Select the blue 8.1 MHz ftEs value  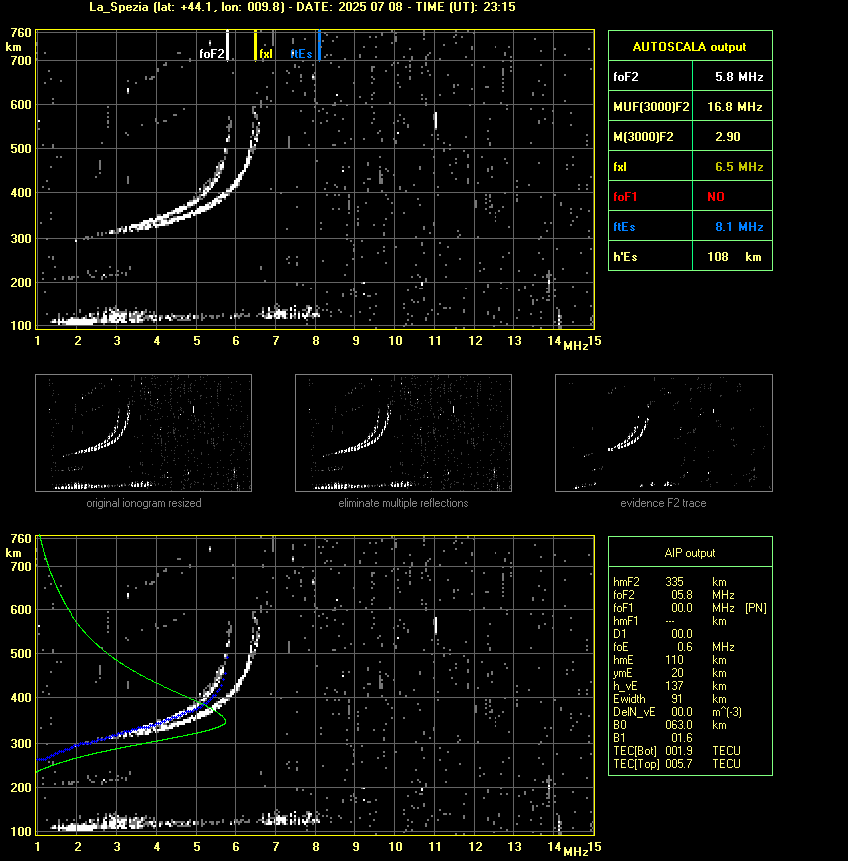point(739,227)
